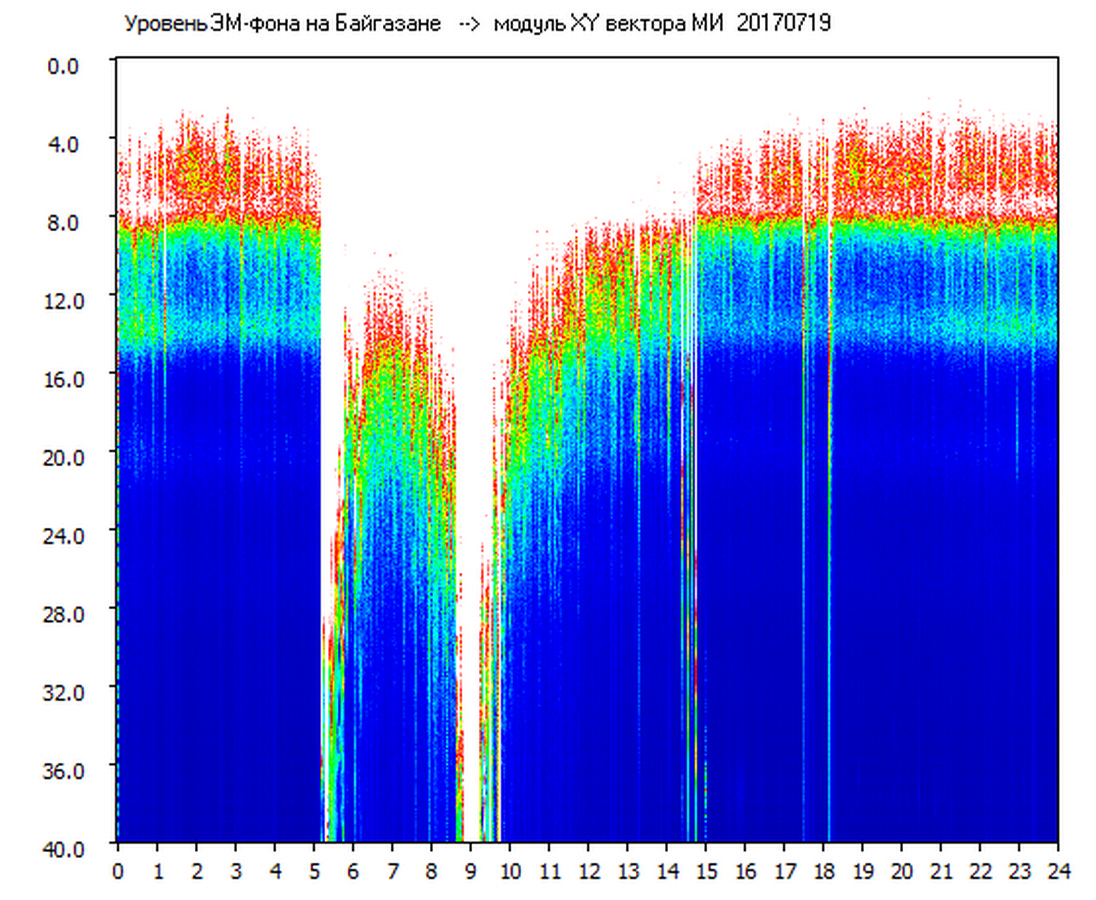
Task: Select hour 12 on the horizontal axis
Action: (588, 871)
